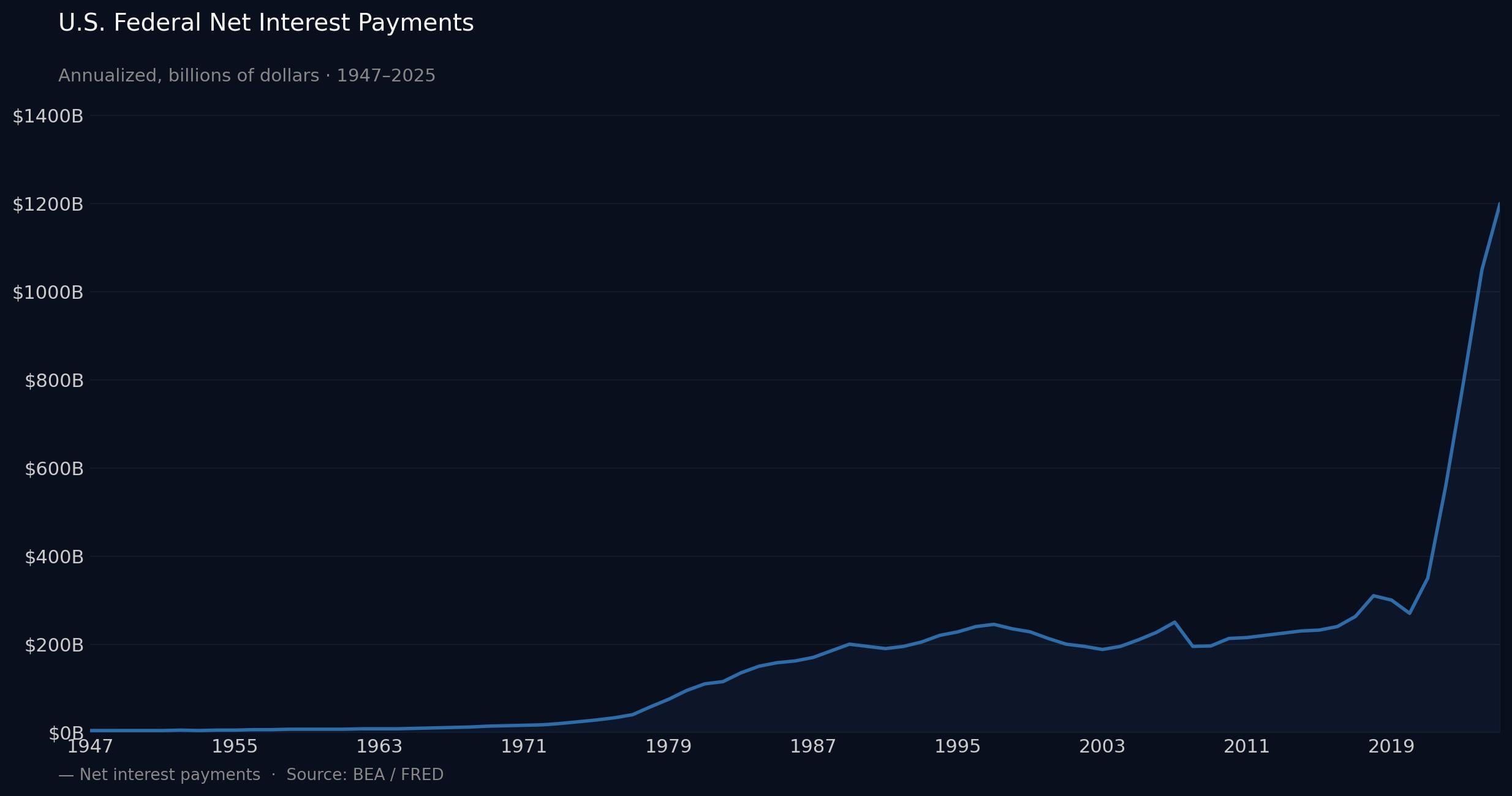Click the 2019 x-axis label

[x=1391, y=746]
